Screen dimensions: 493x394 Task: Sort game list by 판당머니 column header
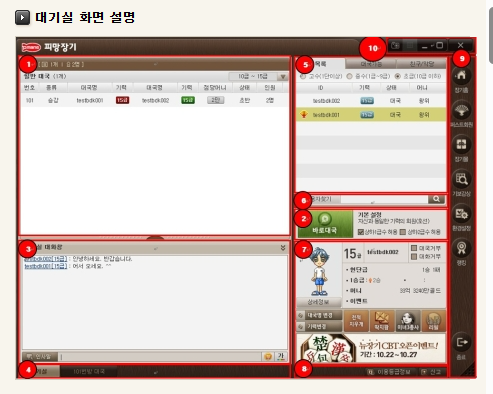(215, 87)
